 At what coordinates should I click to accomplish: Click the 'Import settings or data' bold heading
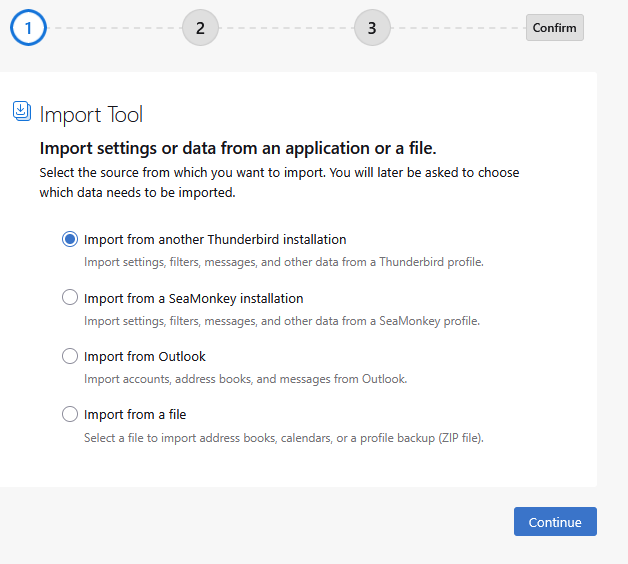pos(238,148)
